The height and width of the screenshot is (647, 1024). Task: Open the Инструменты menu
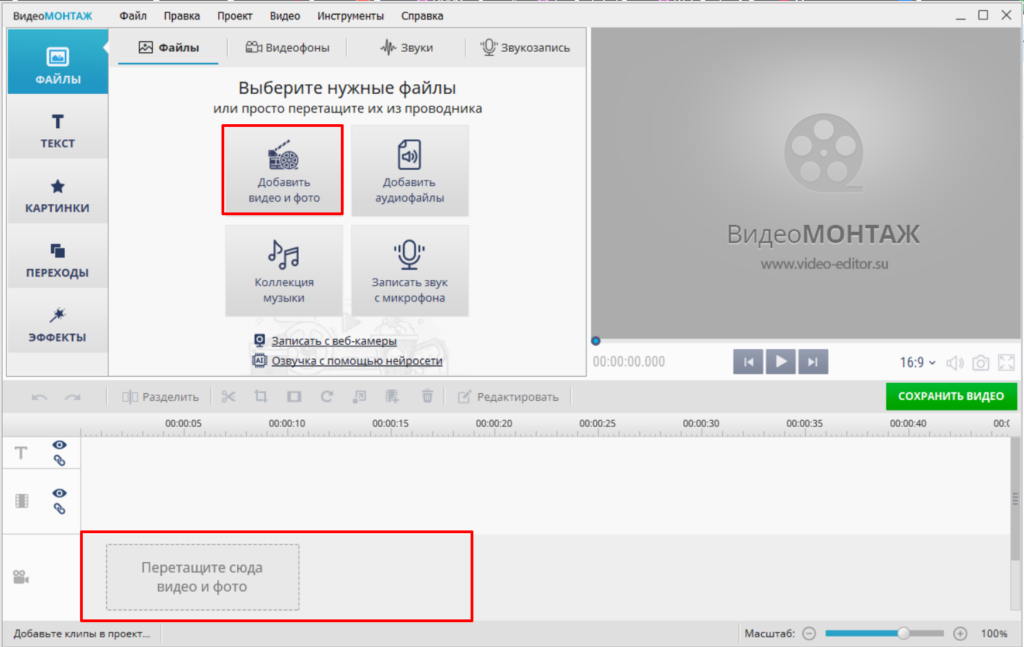tap(351, 16)
